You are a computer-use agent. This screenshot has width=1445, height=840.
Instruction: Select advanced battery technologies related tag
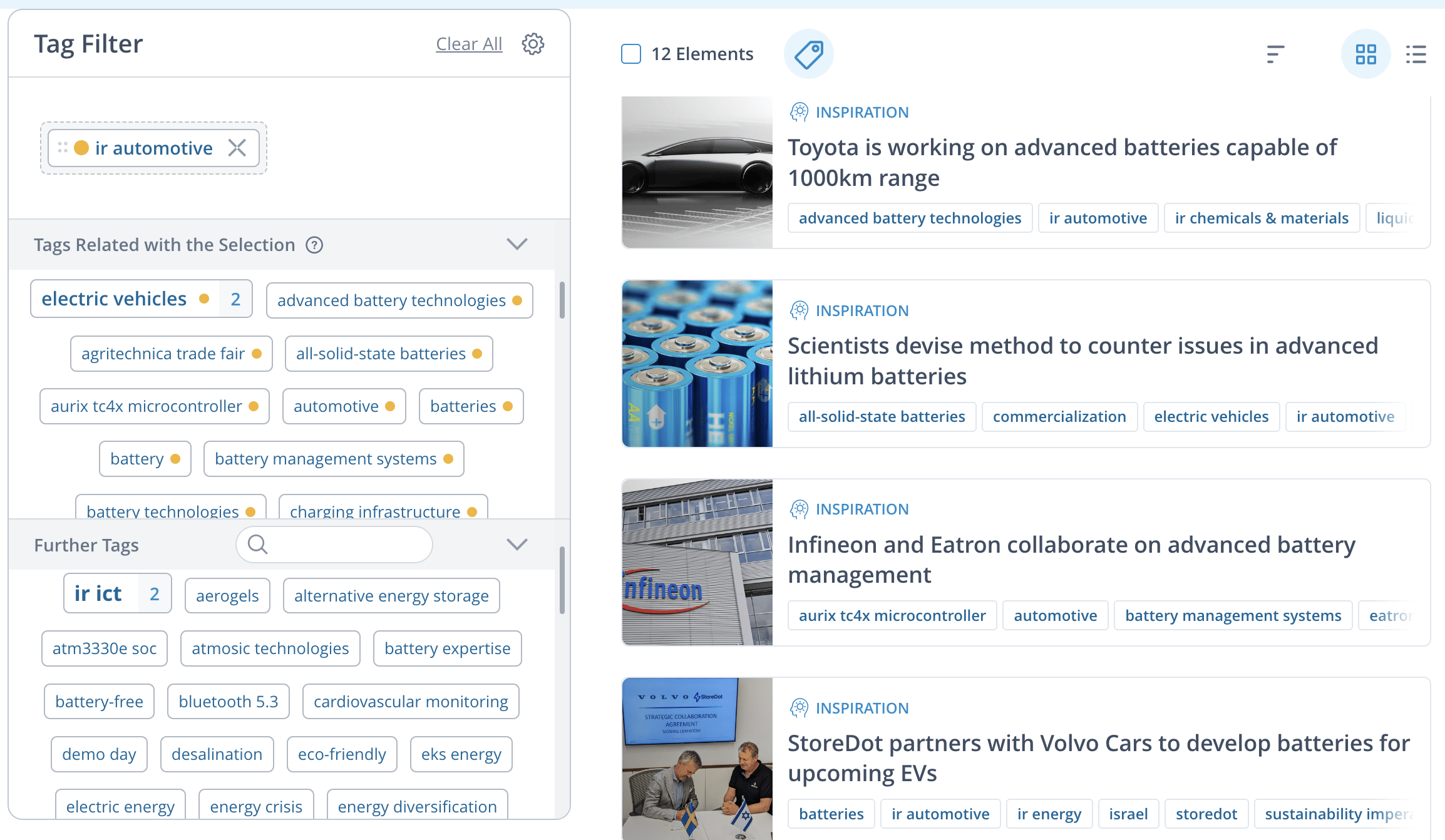(x=399, y=300)
